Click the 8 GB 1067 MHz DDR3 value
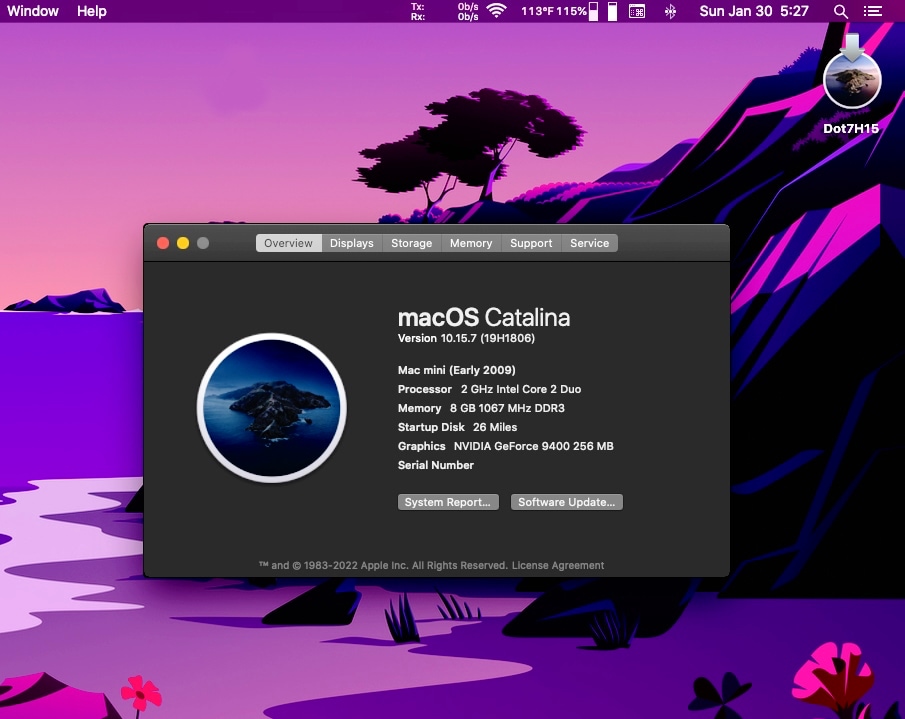 click(x=507, y=408)
